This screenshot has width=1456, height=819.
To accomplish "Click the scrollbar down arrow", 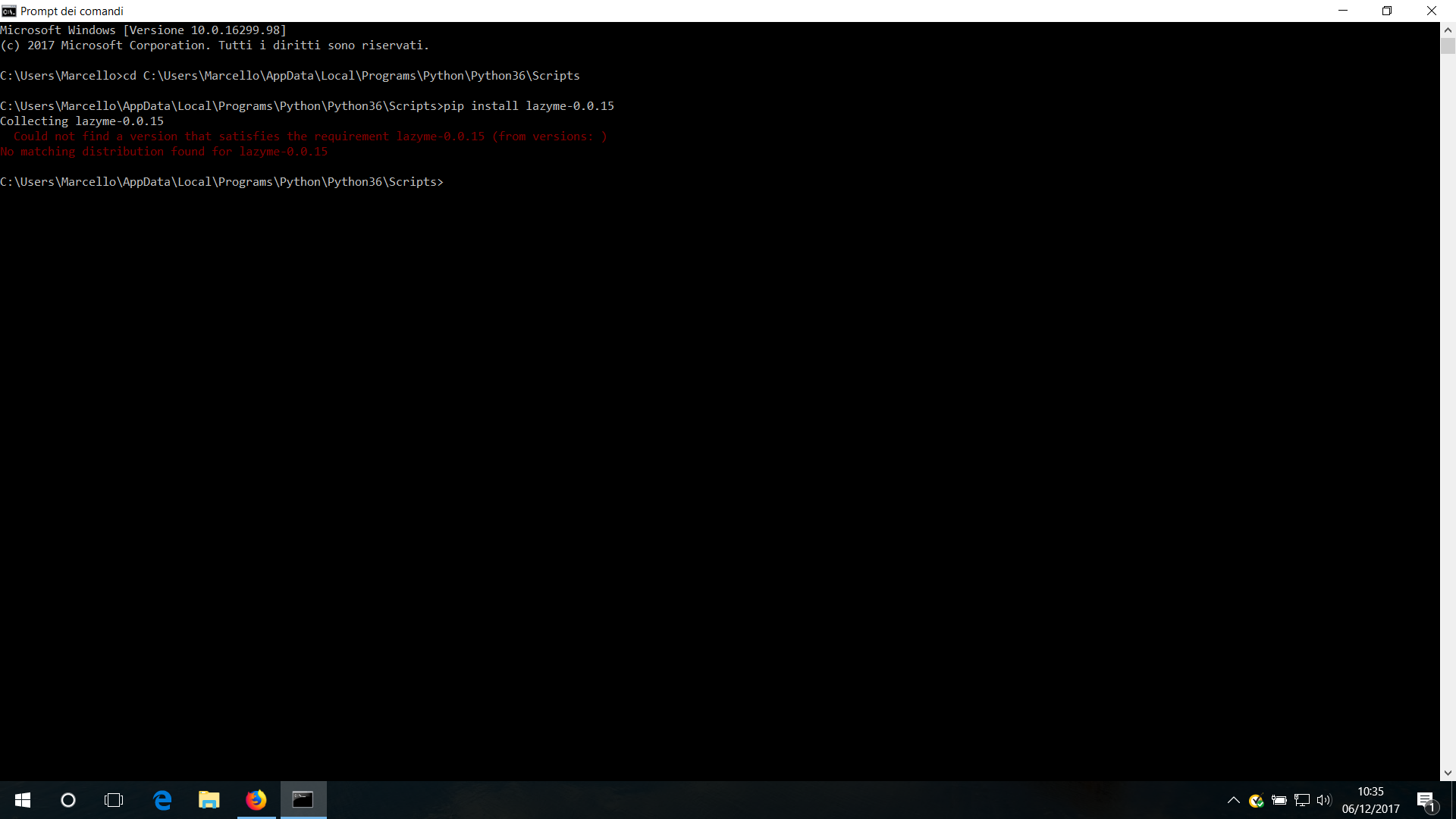I will pyautogui.click(x=1448, y=773).
